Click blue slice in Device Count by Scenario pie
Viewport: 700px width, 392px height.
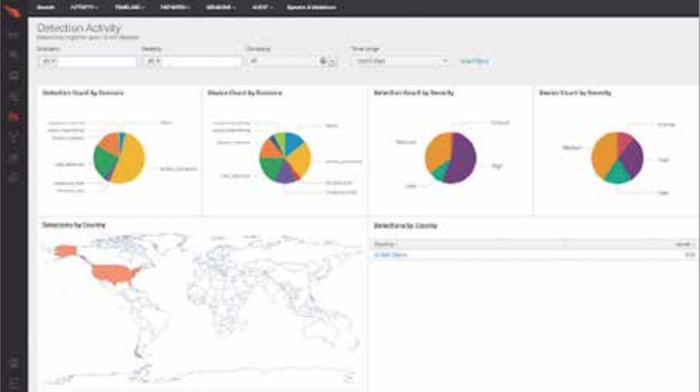[x=293, y=142]
